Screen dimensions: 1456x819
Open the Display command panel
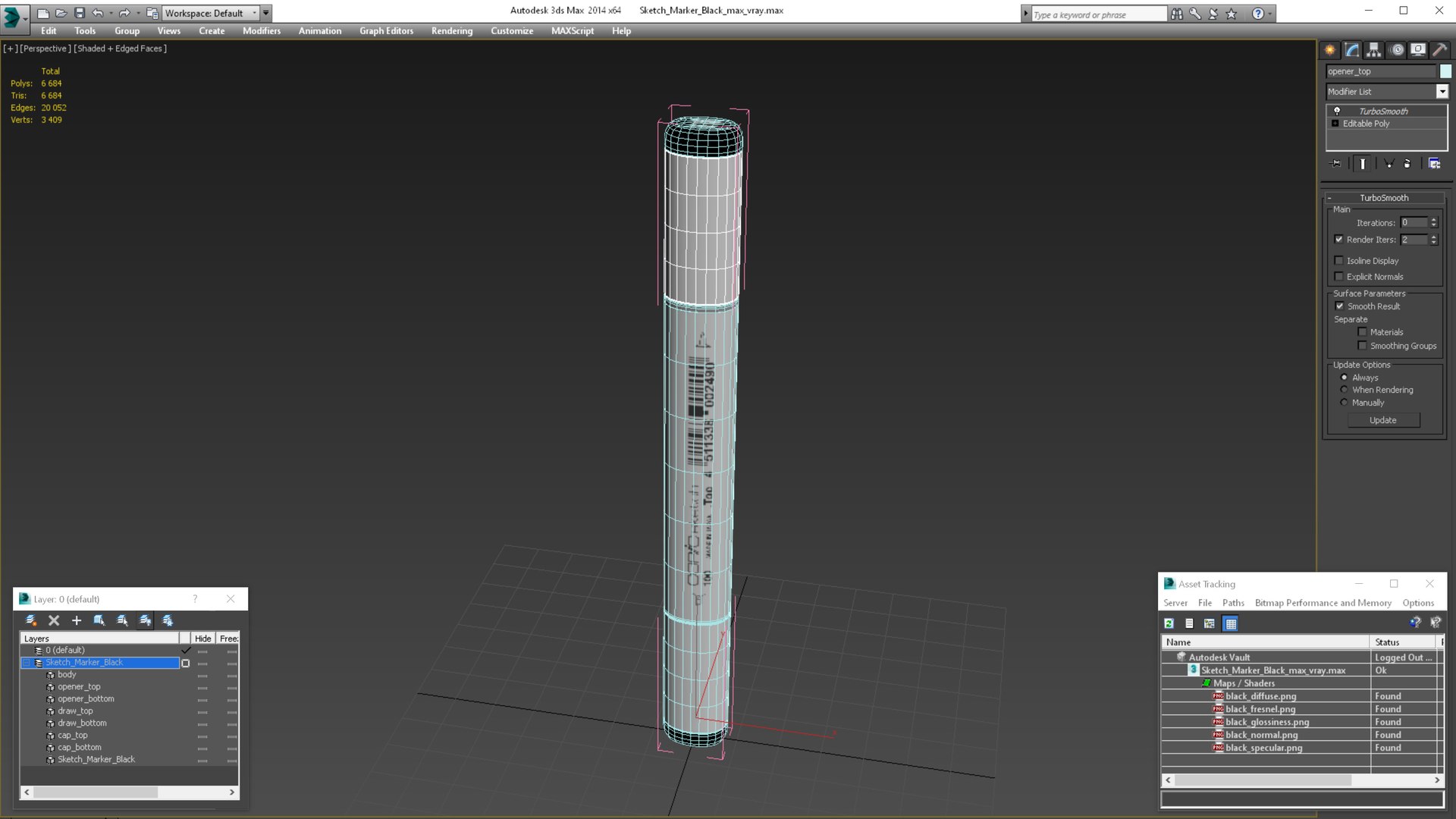point(1418,50)
